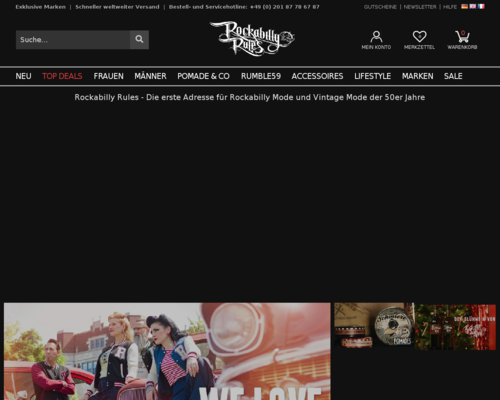The image size is (500, 400).
Task: Switch language with French flag
Action: [x=481, y=6]
